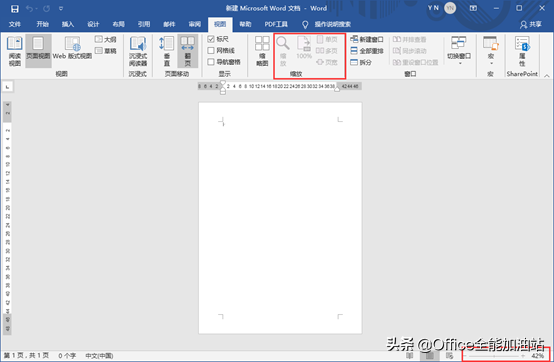Switch to the 插入 tab

click(68, 24)
